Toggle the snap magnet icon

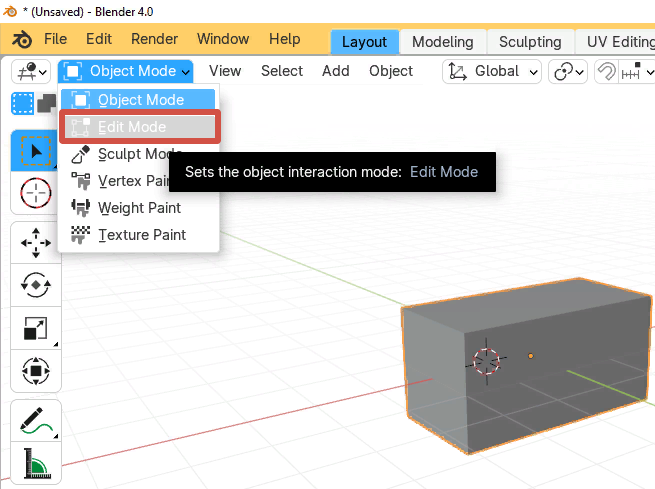click(x=606, y=71)
